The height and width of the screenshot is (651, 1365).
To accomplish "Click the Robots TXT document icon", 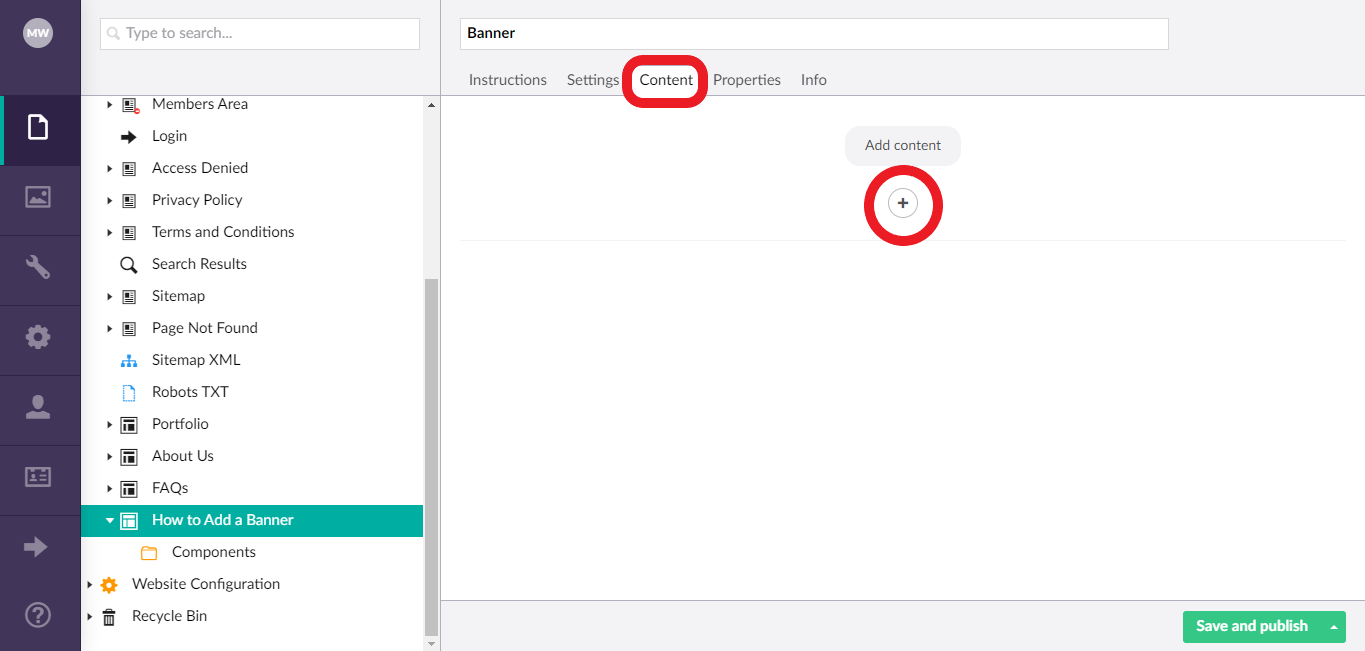I will coord(128,393).
